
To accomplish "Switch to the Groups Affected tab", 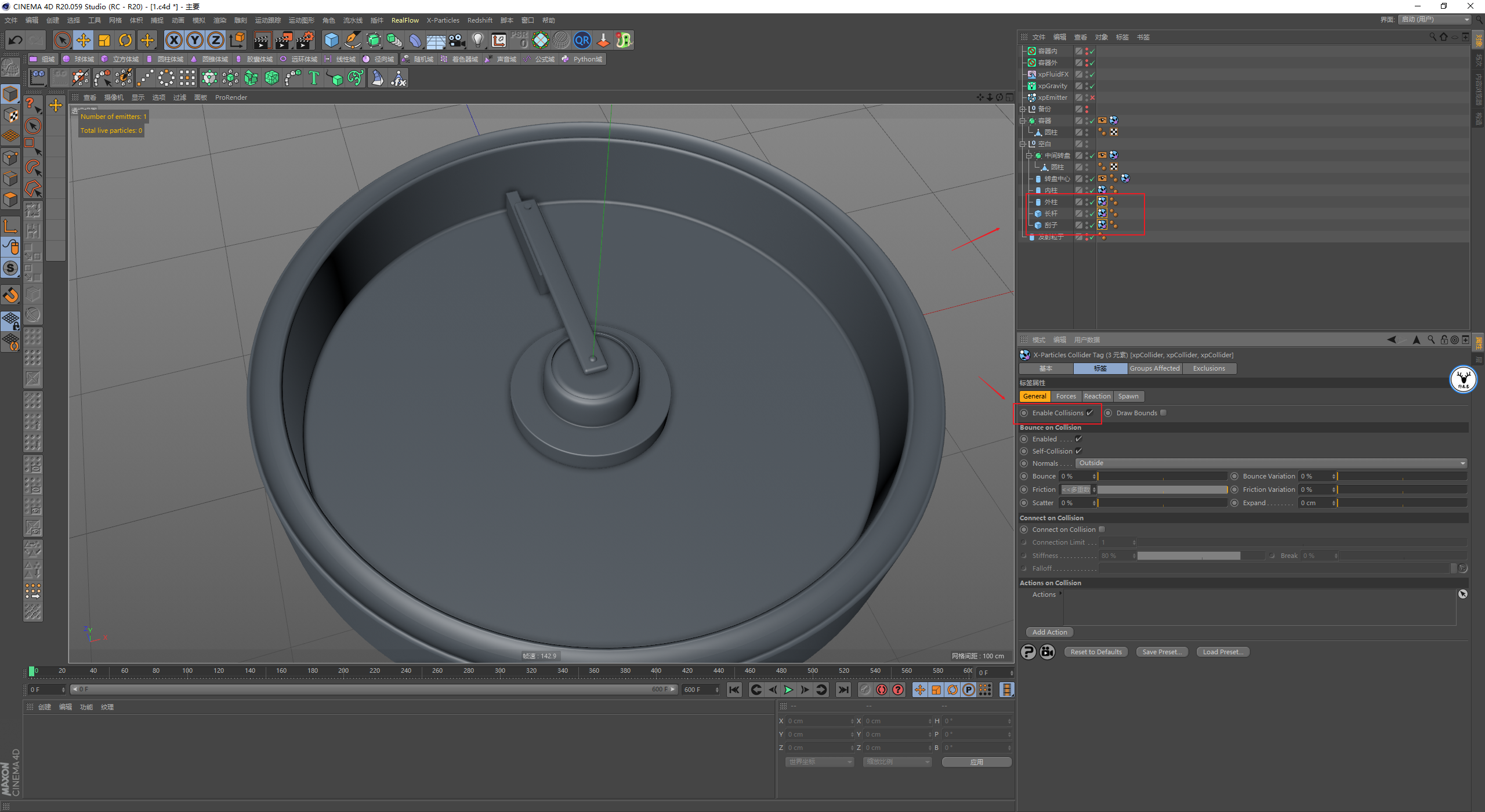I will 1154,368.
